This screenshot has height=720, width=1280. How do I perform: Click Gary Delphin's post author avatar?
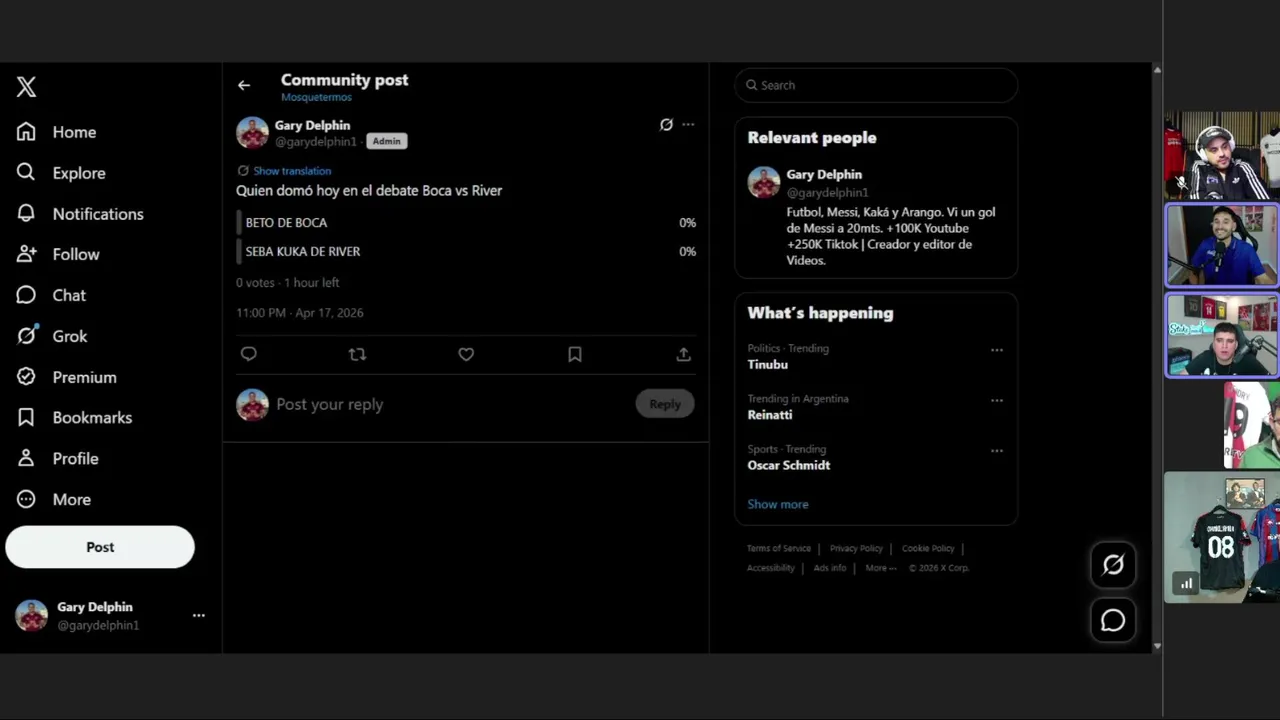click(x=252, y=132)
